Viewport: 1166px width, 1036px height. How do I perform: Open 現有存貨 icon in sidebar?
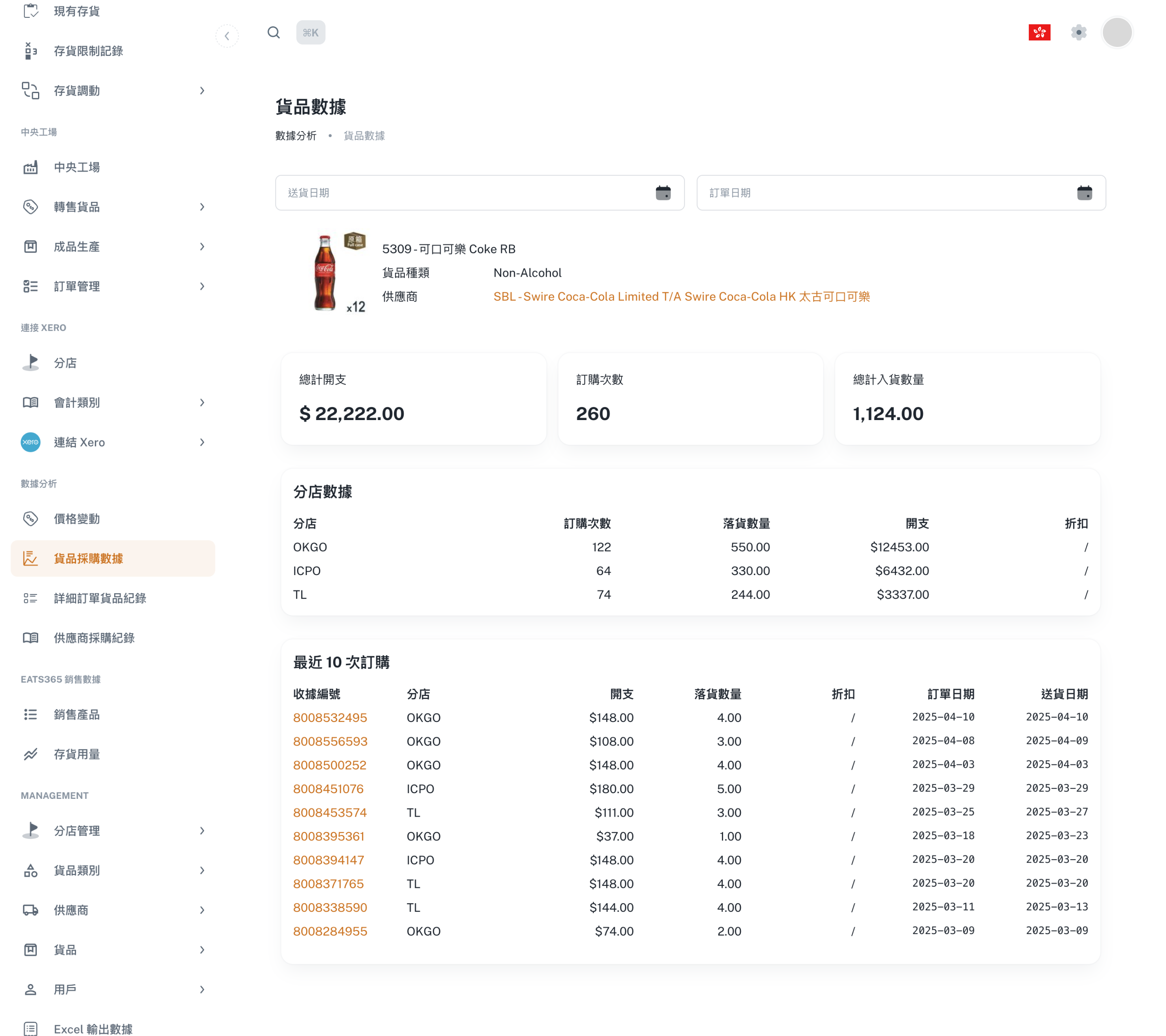(31, 11)
